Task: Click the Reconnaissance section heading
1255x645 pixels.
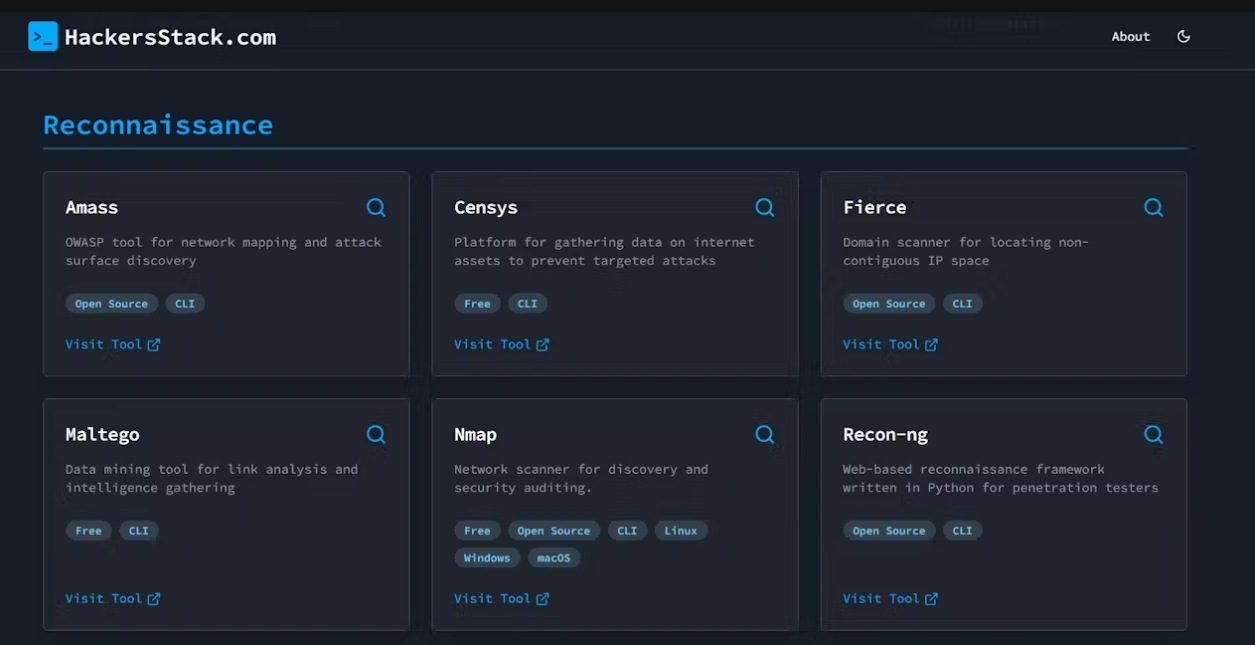Action: (x=158, y=125)
